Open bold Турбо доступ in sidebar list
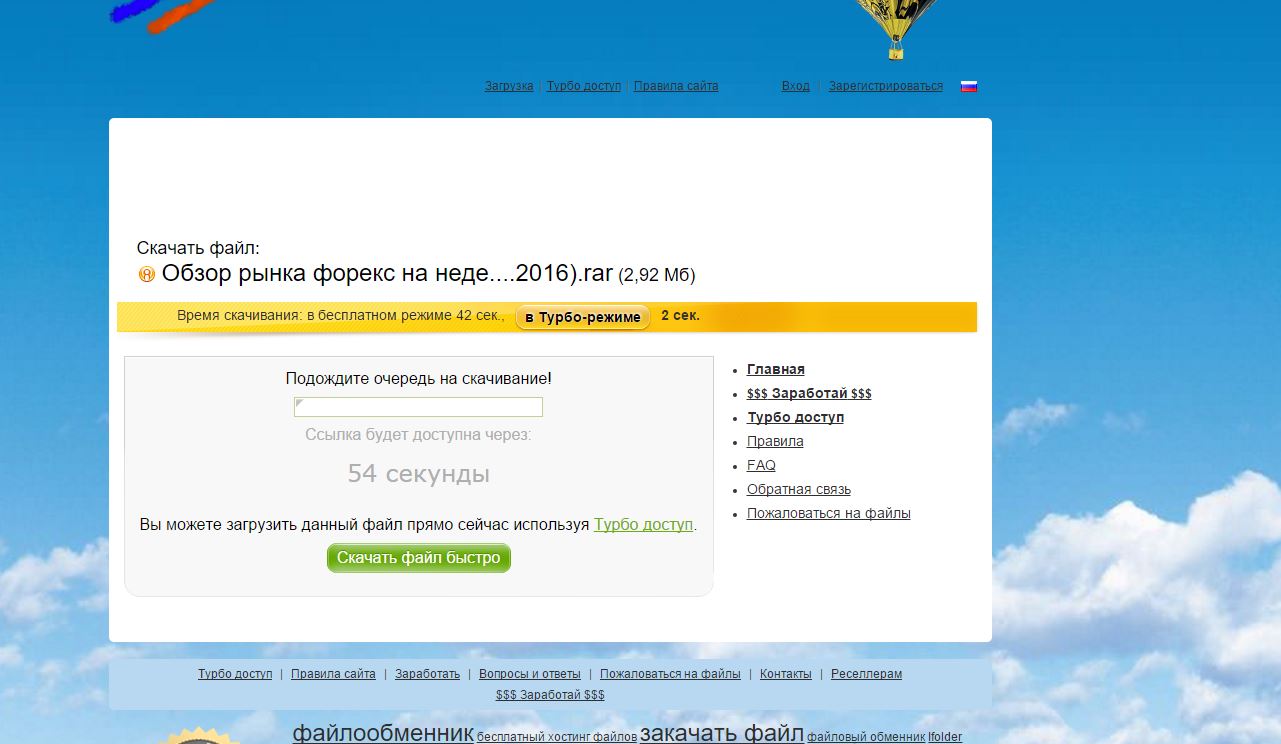 coord(795,417)
